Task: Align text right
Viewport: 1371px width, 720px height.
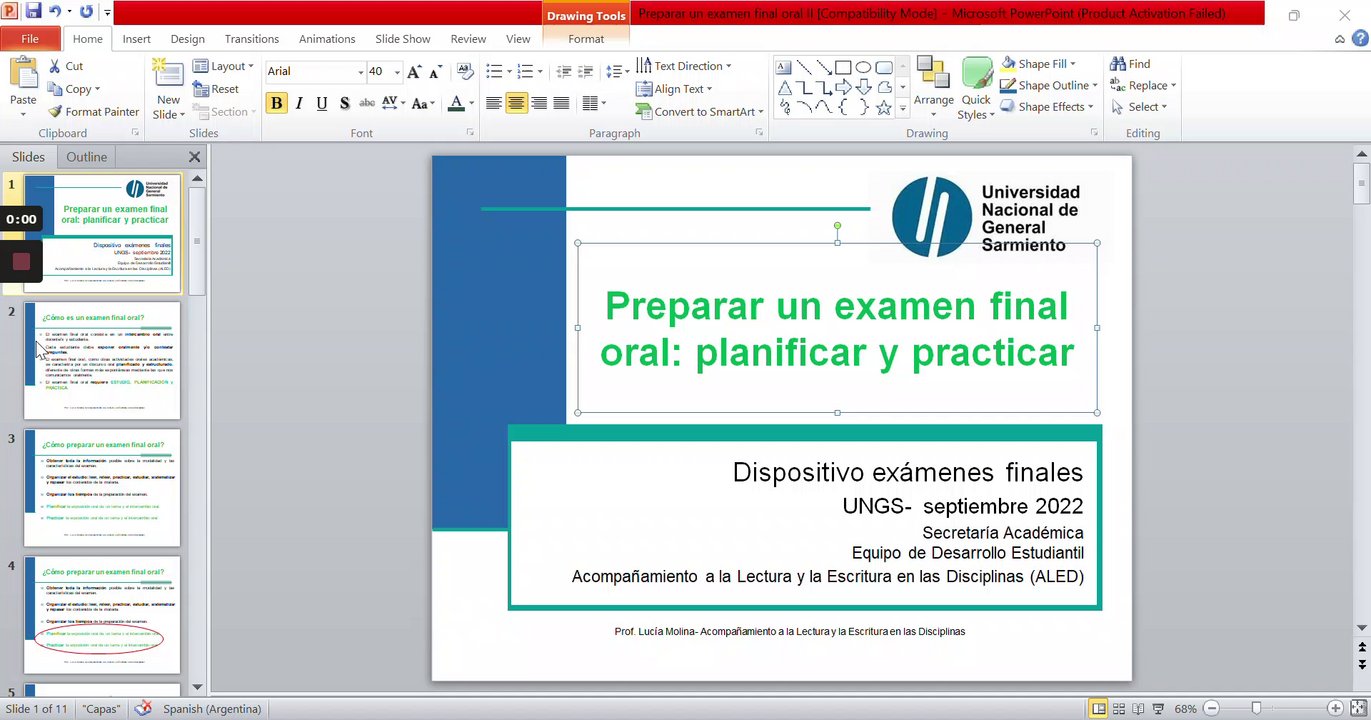Action: [x=539, y=103]
